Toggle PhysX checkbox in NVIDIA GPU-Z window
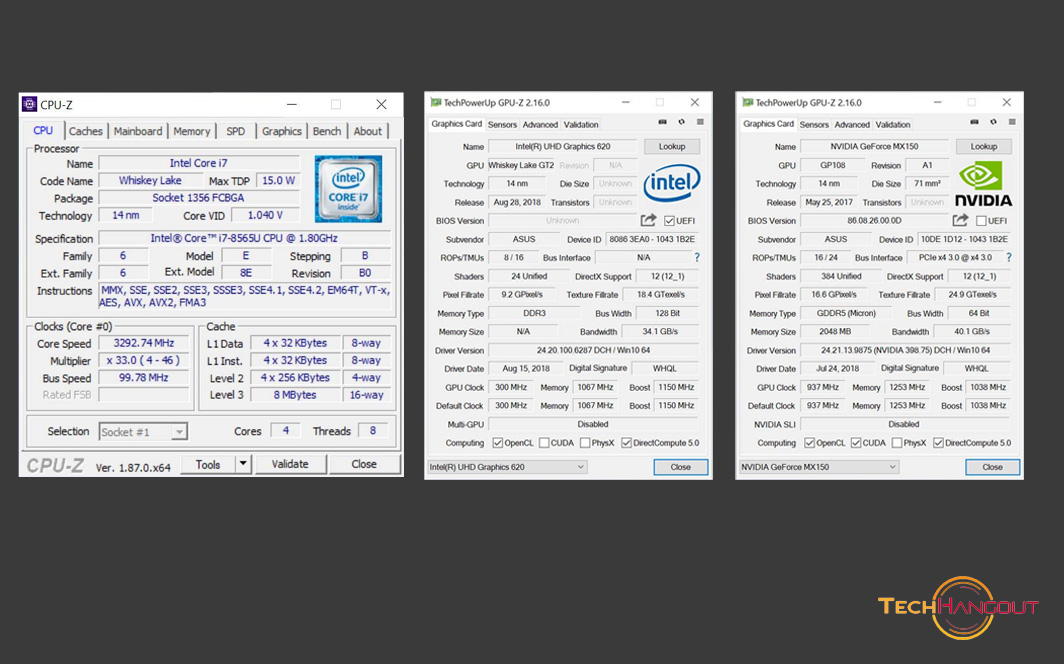1064x664 pixels. (897, 443)
